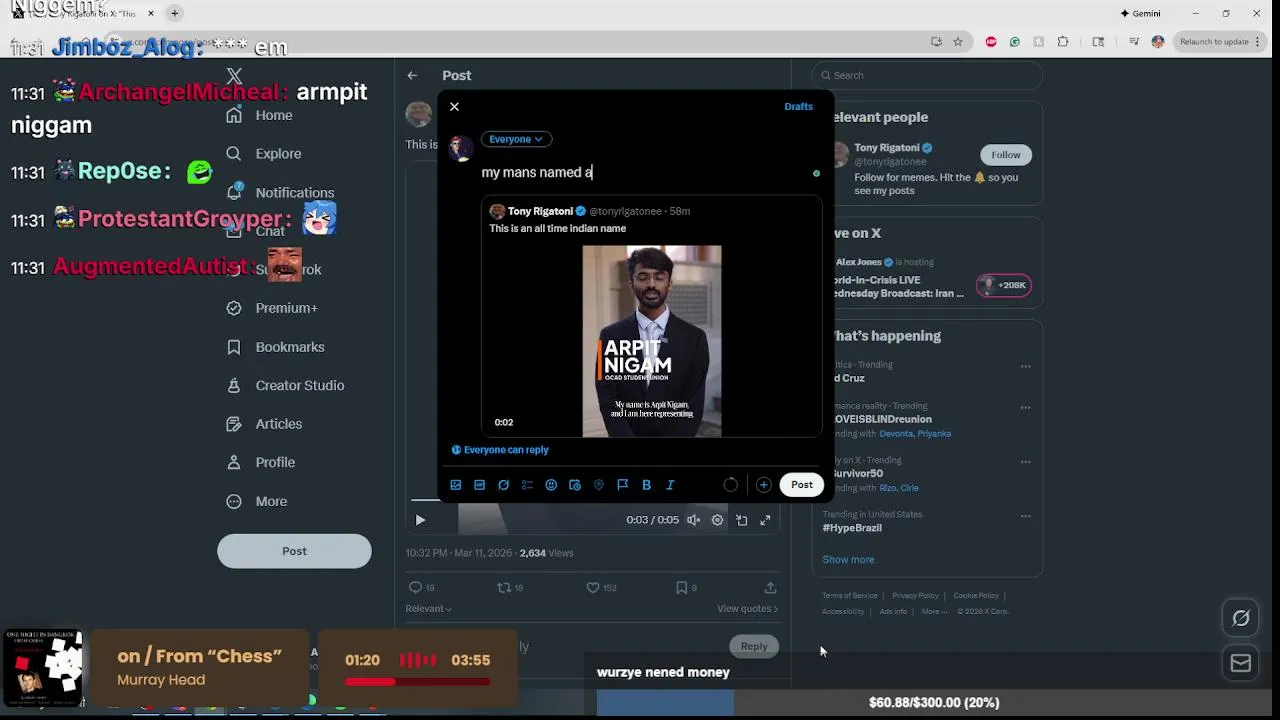Toggle italic text formatting
This screenshot has height=720, width=1280.
point(670,485)
